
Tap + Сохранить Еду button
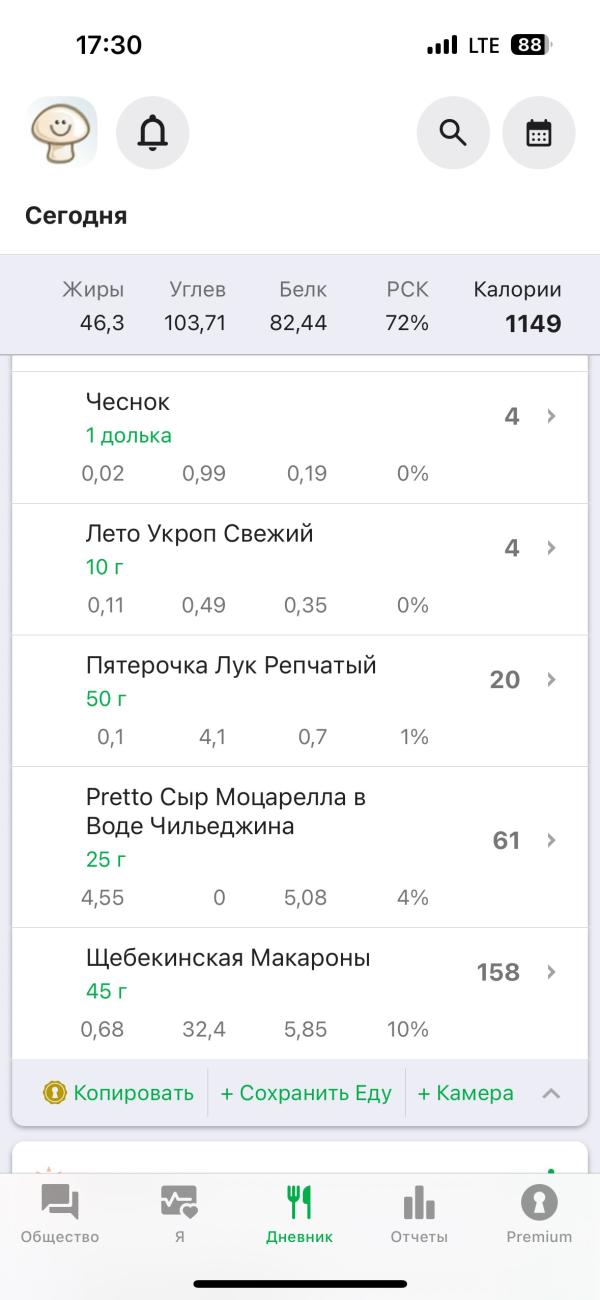click(306, 1093)
